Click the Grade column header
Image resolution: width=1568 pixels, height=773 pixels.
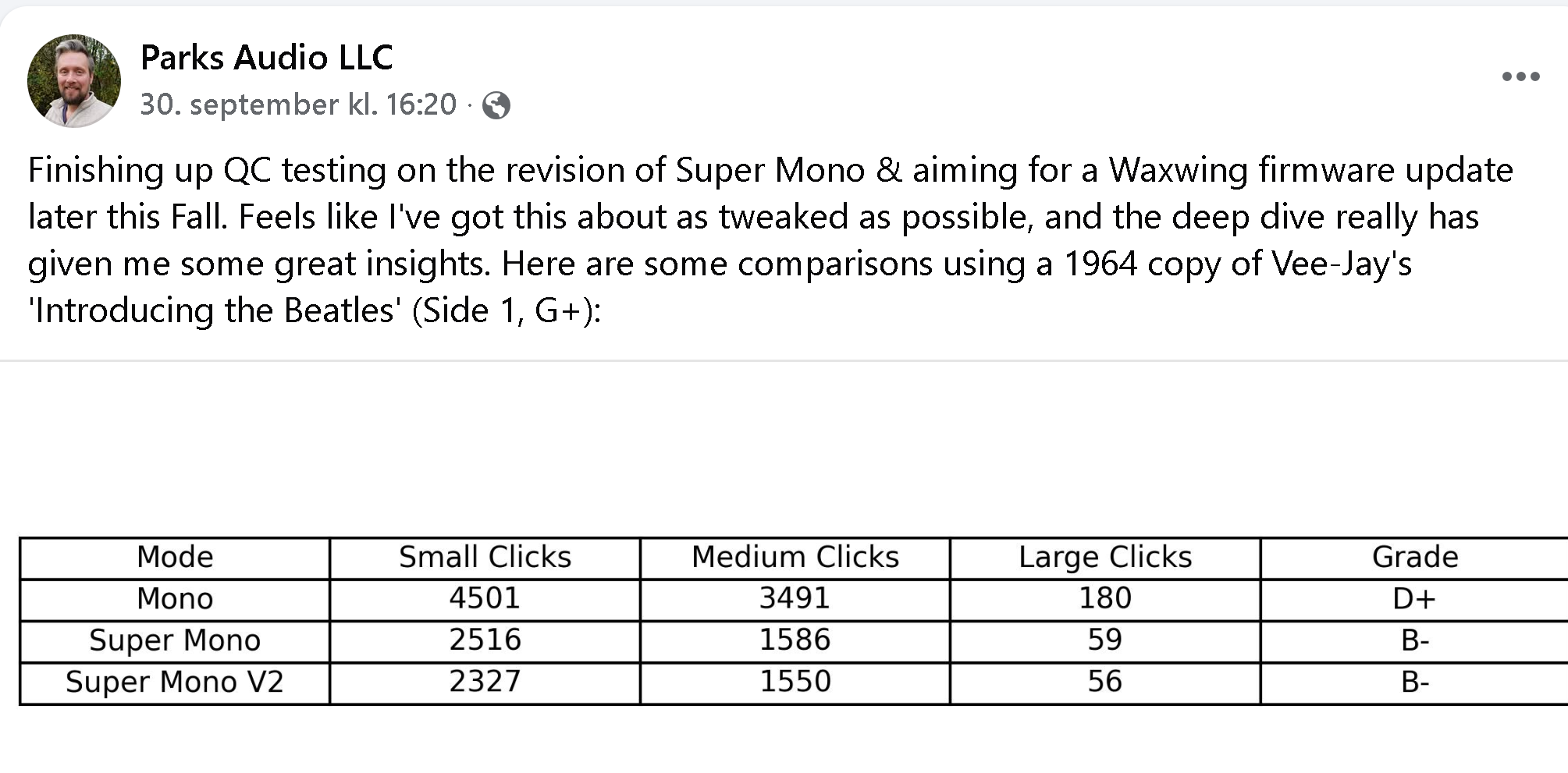click(1414, 558)
